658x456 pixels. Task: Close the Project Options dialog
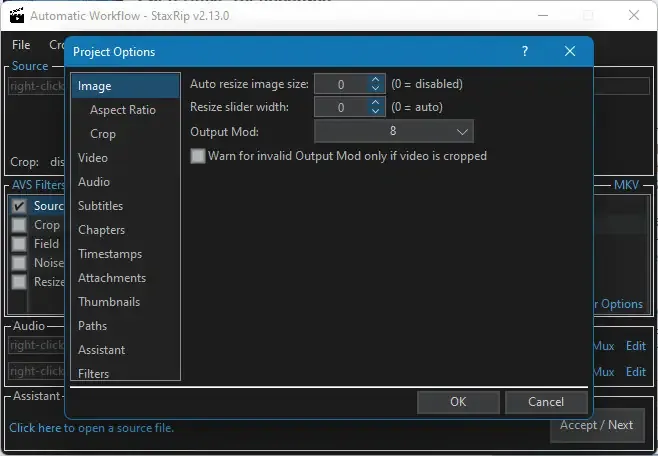(x=570, y=52)
